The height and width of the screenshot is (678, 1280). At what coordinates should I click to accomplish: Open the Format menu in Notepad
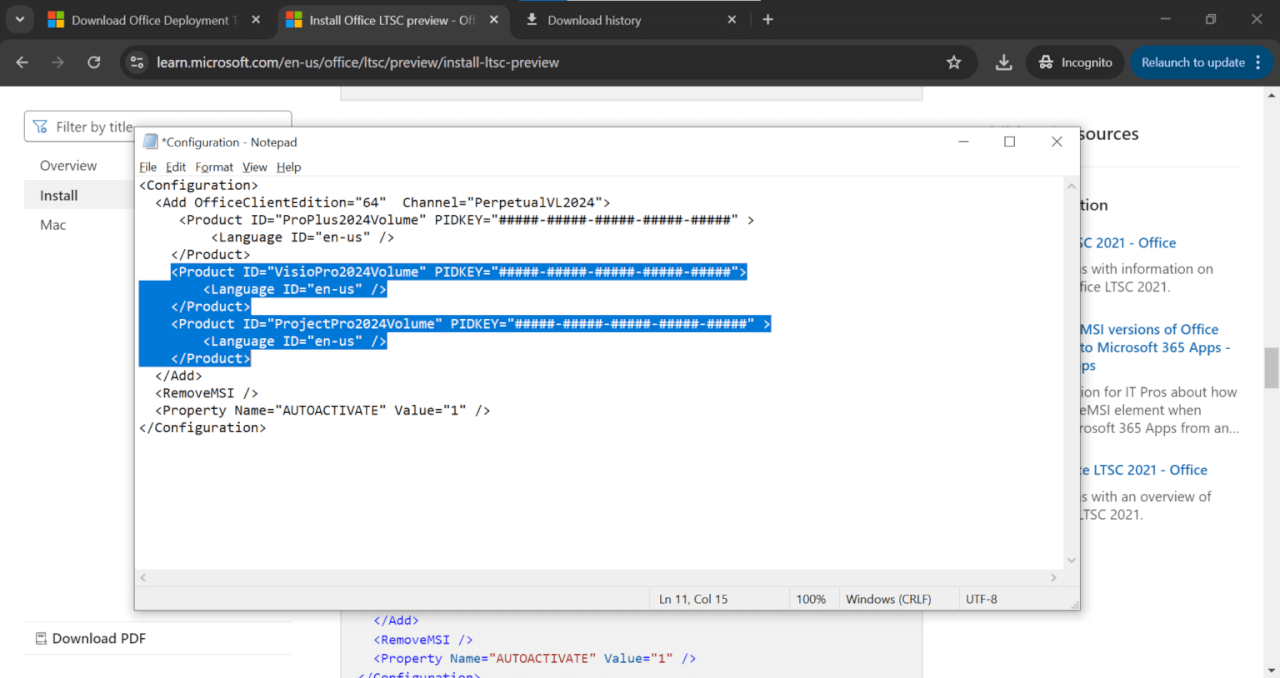point(214,167)
